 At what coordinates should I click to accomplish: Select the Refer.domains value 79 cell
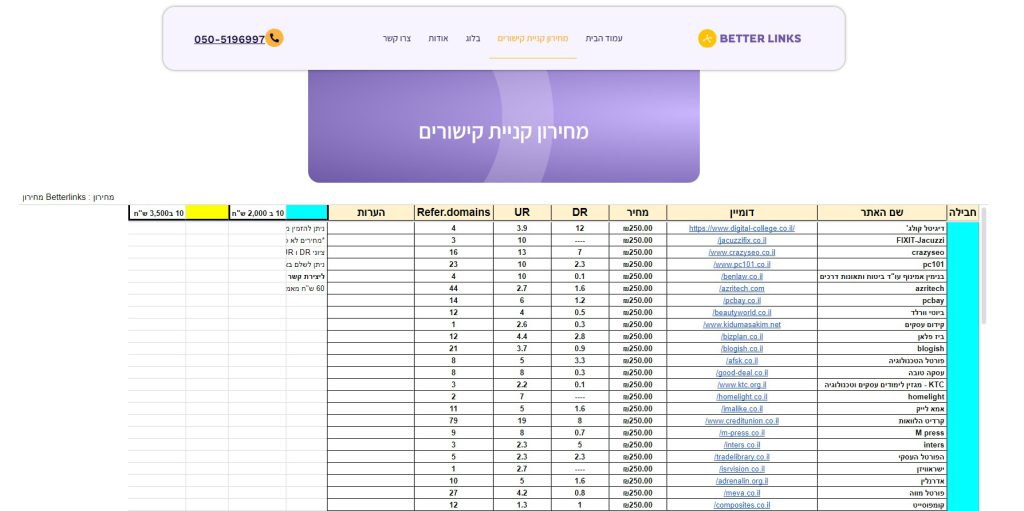[453, 421]
